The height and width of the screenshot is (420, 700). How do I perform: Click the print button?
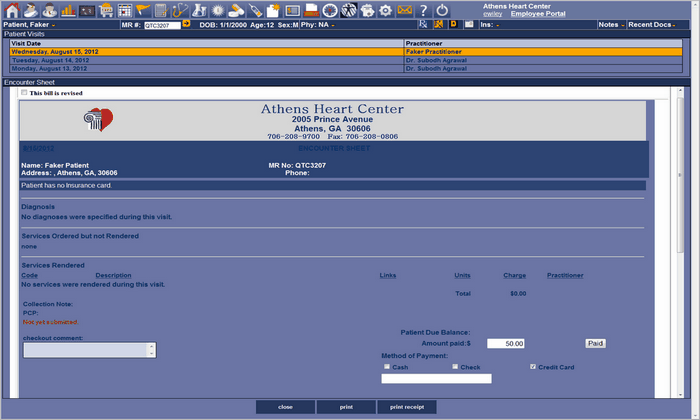coord(346,407)
